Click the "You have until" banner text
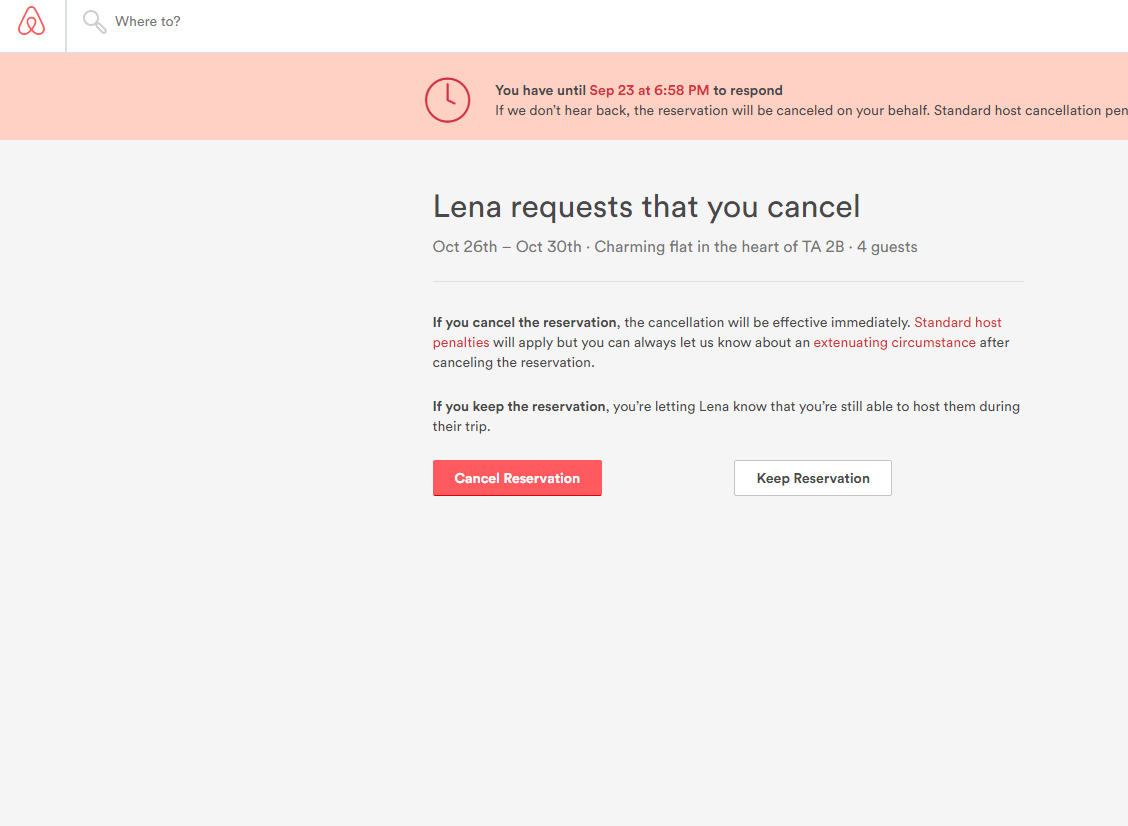1128x826 pixels. click(x=540, y=90)
